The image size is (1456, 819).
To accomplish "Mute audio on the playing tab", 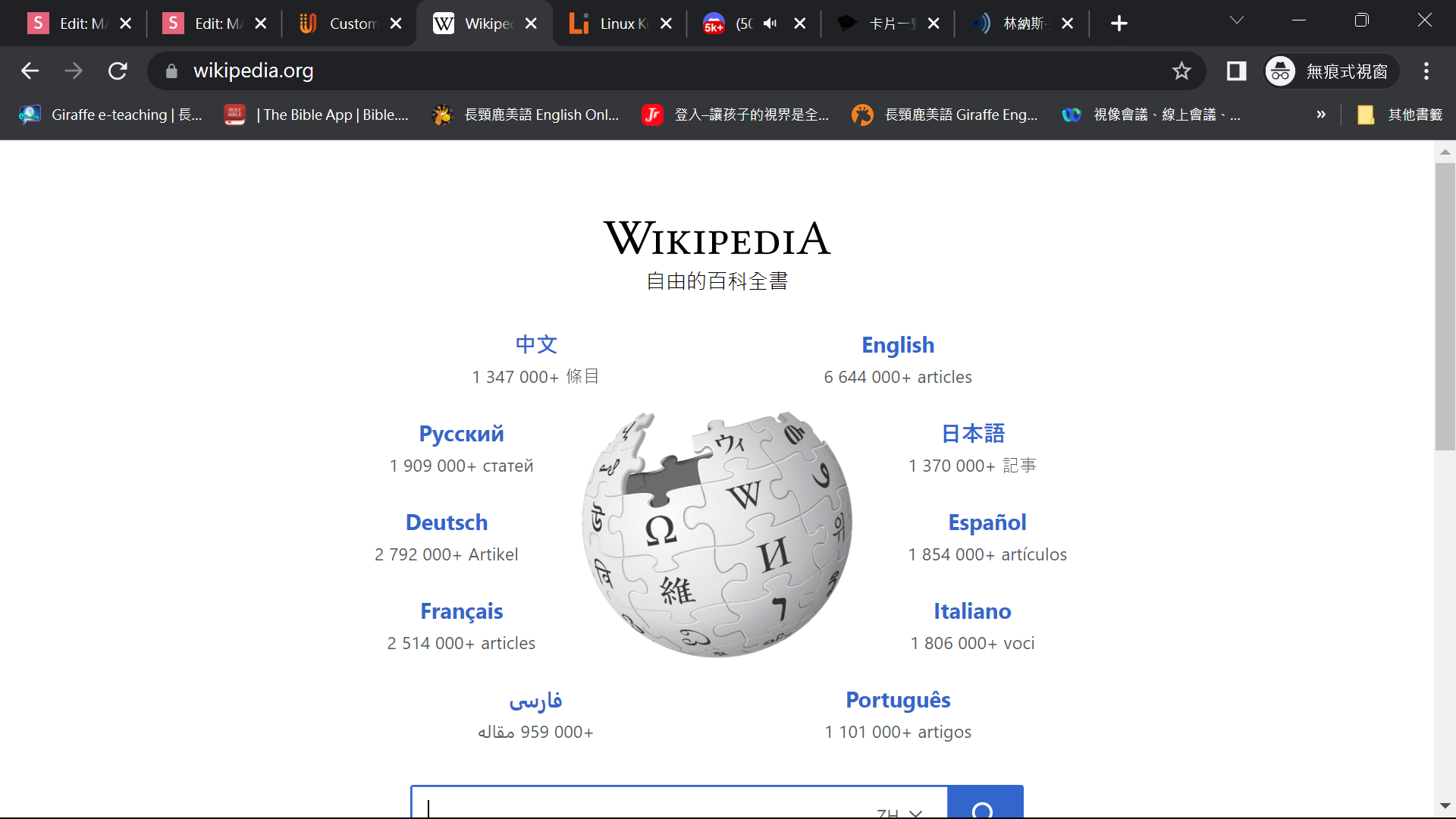I will pos(770,24).
